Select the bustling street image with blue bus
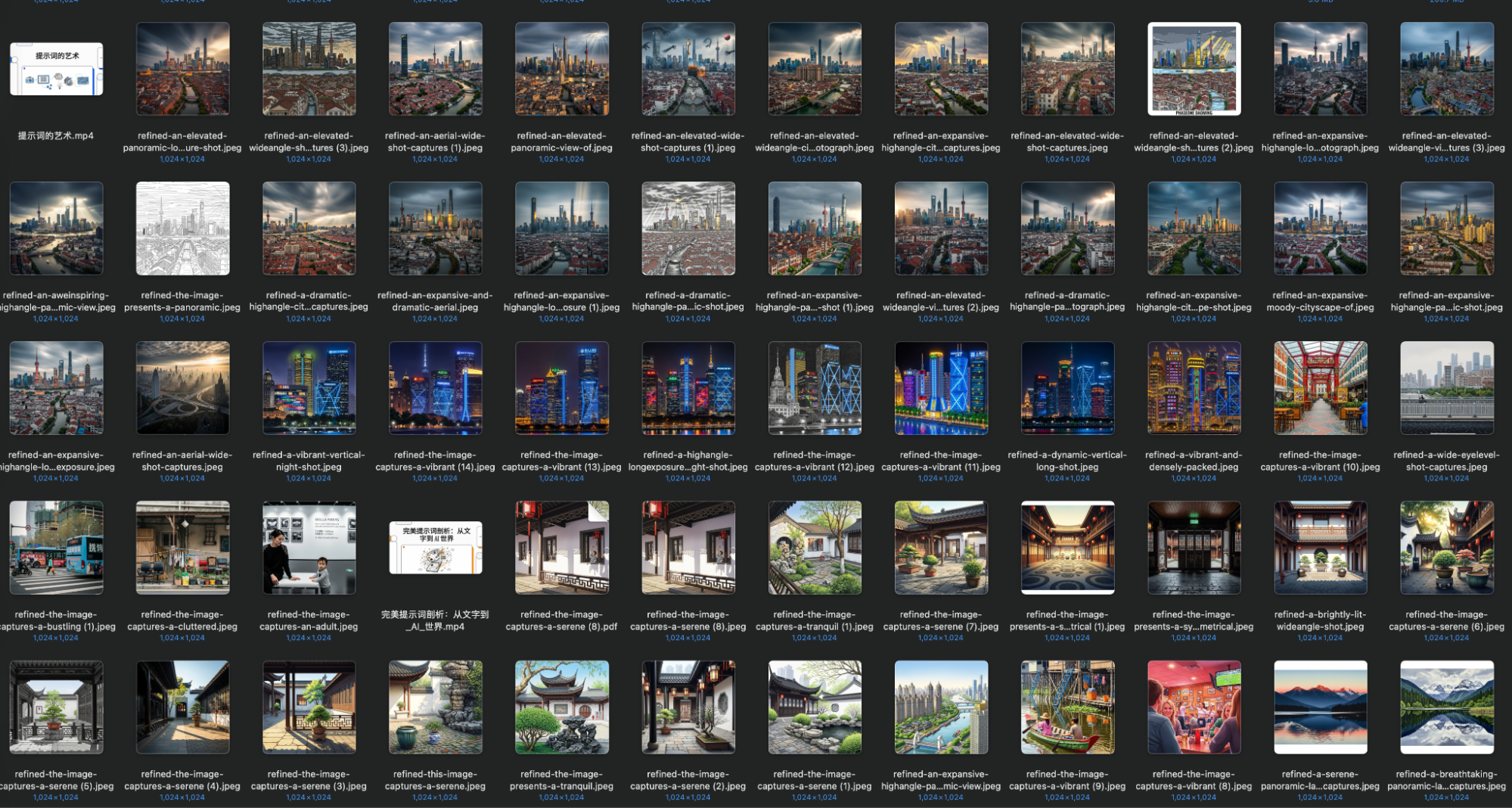The width and height of the screenshot is (1512, 808). 57,547
